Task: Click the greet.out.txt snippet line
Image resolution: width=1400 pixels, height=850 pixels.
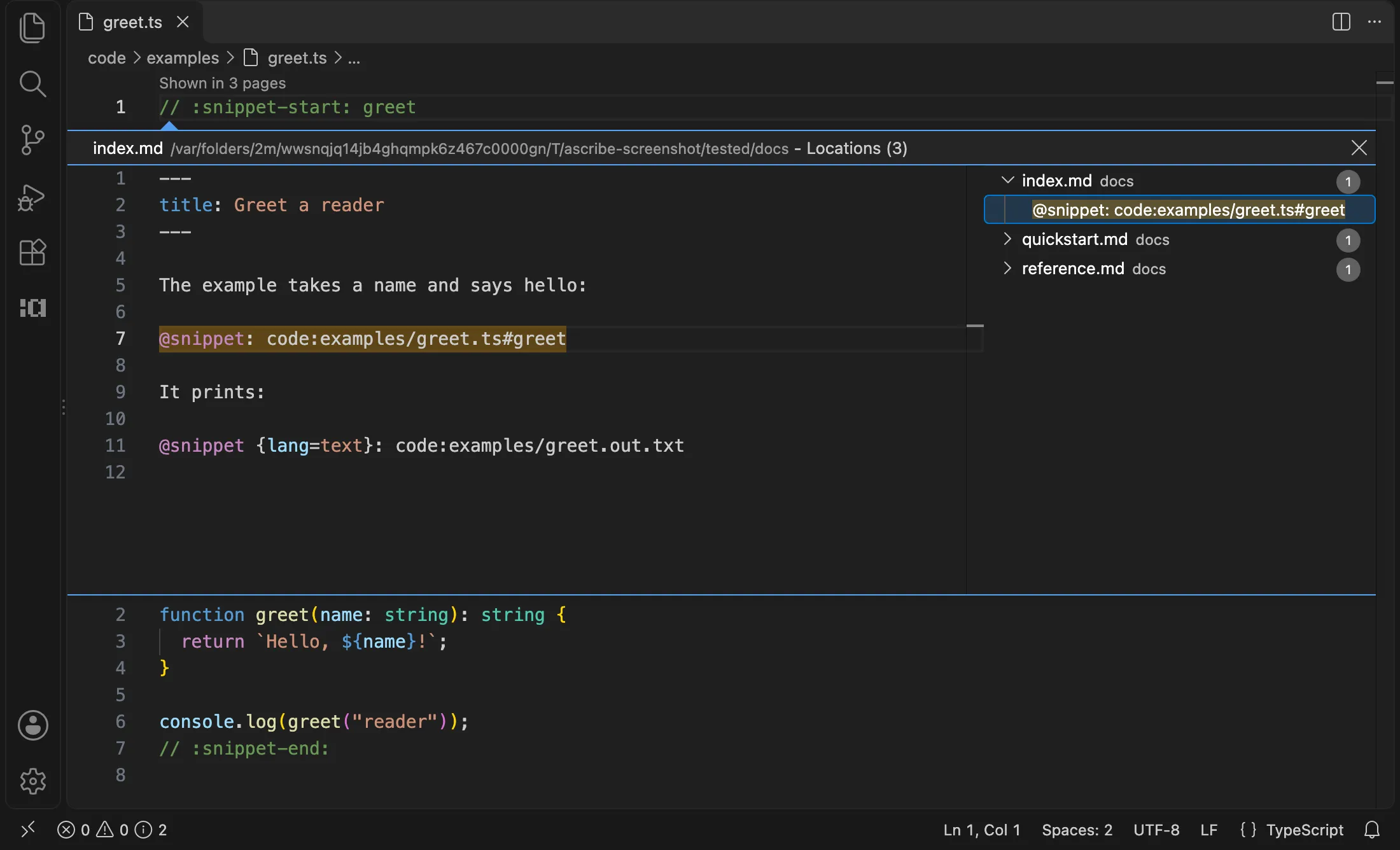Action: coord(421,445)
